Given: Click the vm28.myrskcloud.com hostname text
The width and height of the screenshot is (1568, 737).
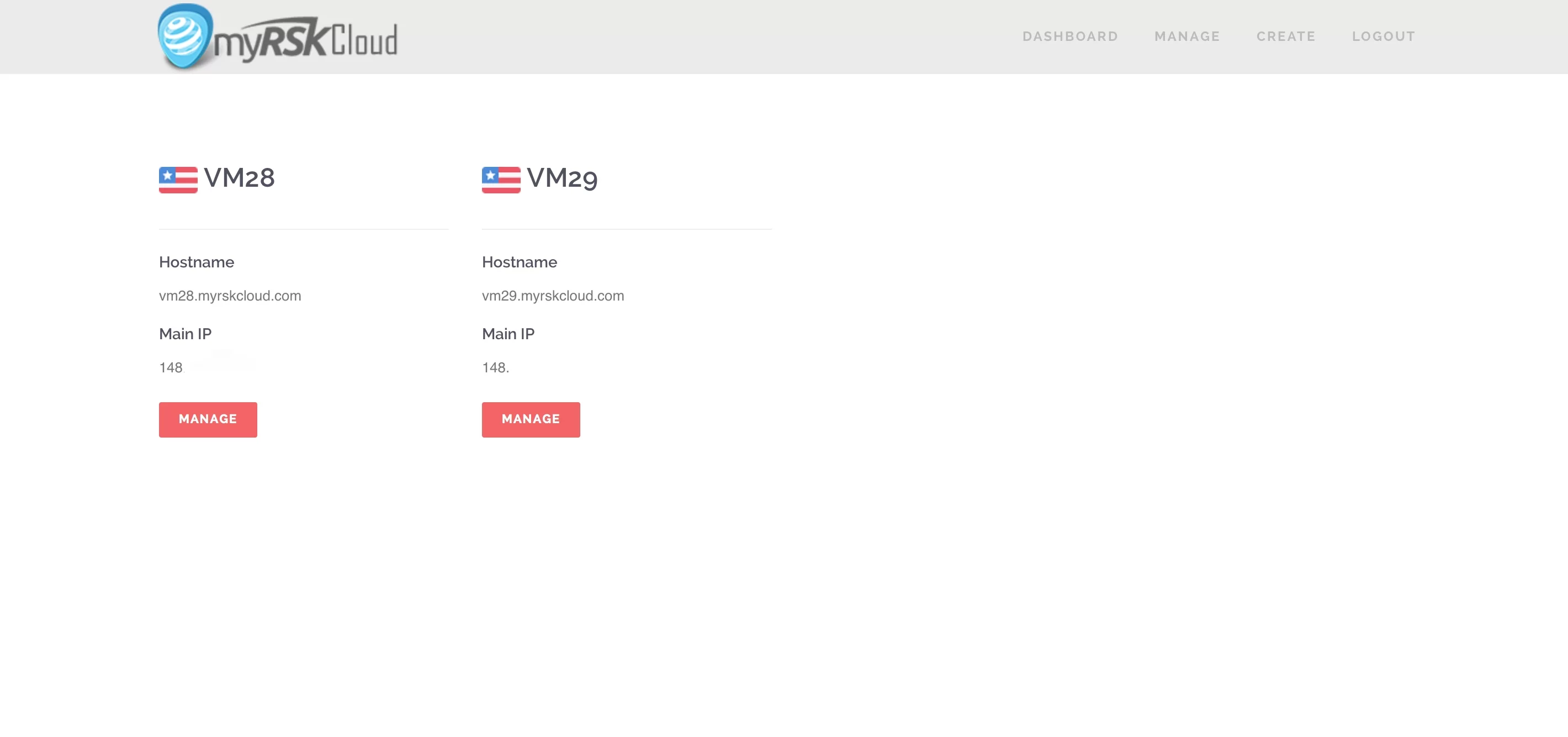Looking at the screenshot, I should [x=230, y=296].
